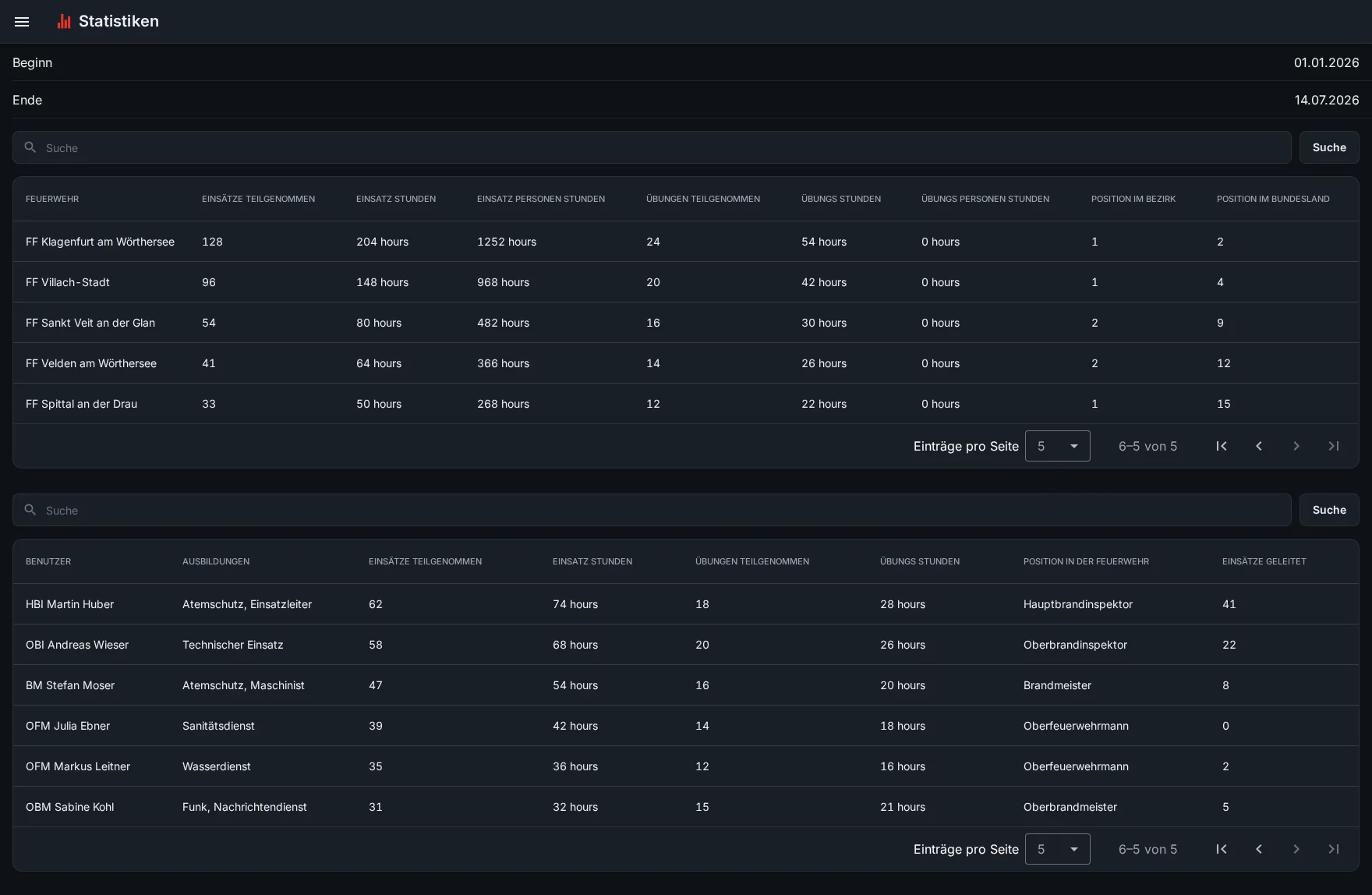Click Suche button beside lower search field
This screenshot has height=895, width=1372.
tap(1329, 510)
